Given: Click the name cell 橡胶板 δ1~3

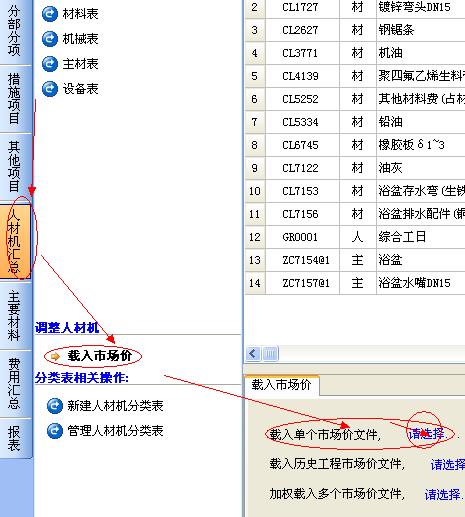Looking at the screenshot, I should click(x=421, y=145).
